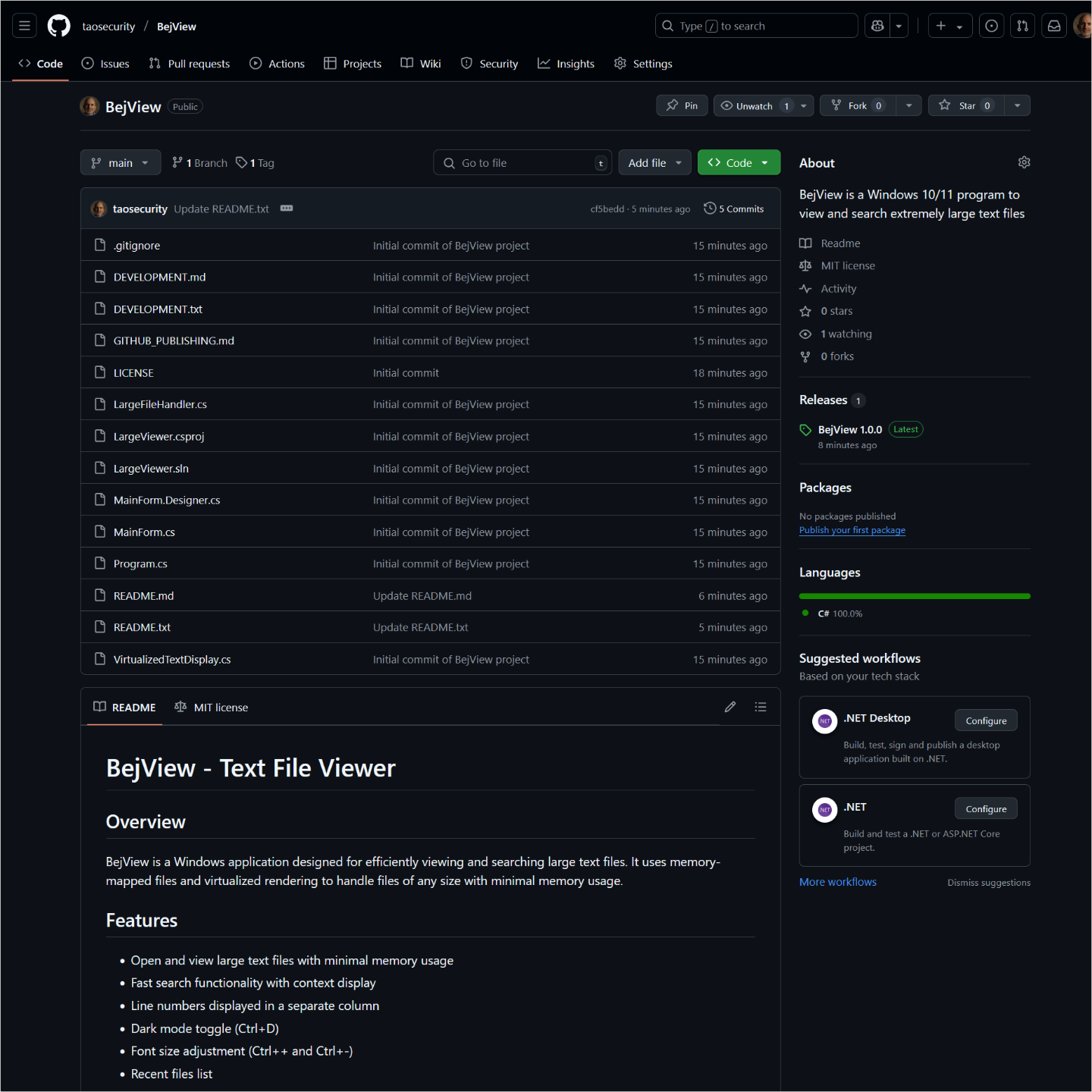Open the MainForm.Designer.cs file
The height and width of the screenshot is (1092, 1092).
click(x=167, y=500)
